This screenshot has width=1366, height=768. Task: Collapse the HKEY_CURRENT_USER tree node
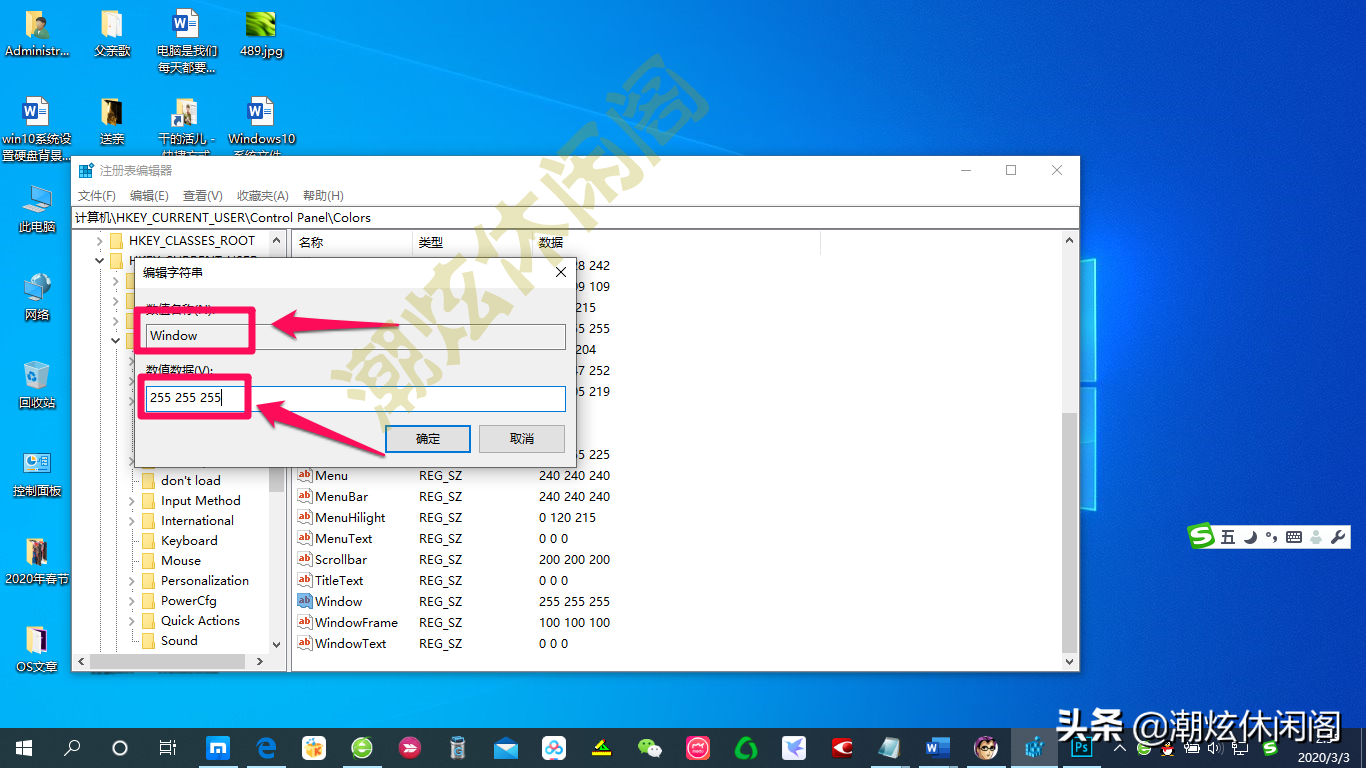[x=99, y=261]
